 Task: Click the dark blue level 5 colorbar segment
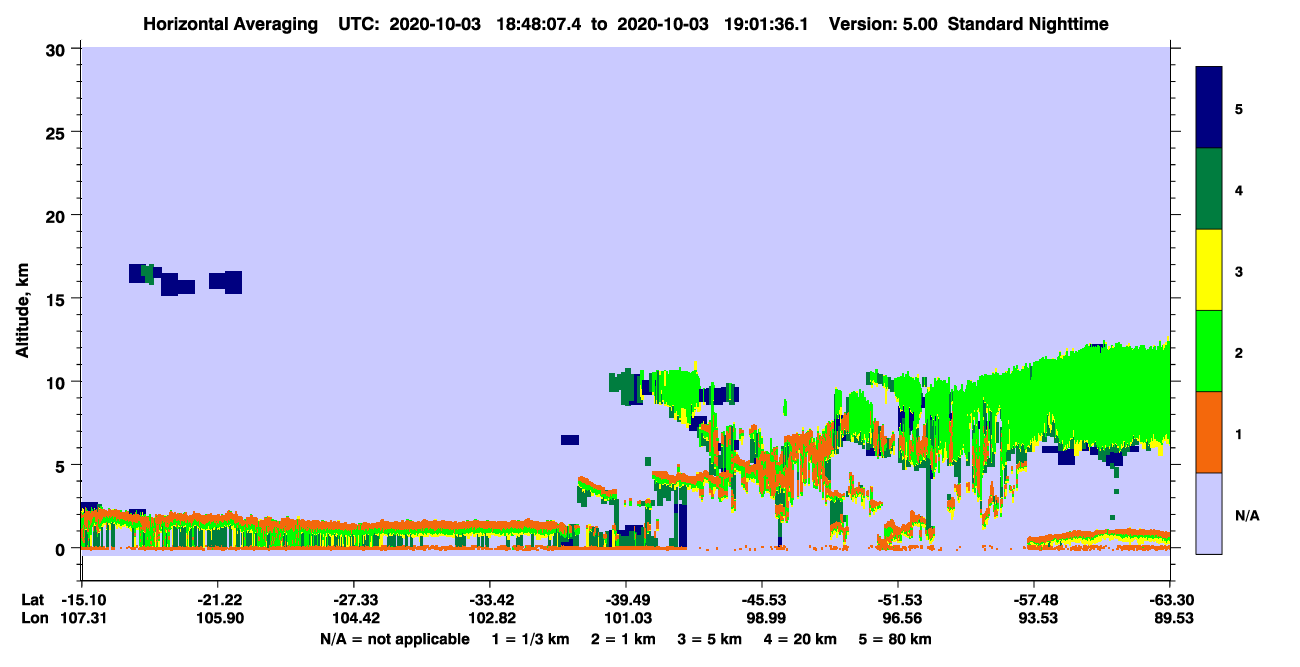1209,108
